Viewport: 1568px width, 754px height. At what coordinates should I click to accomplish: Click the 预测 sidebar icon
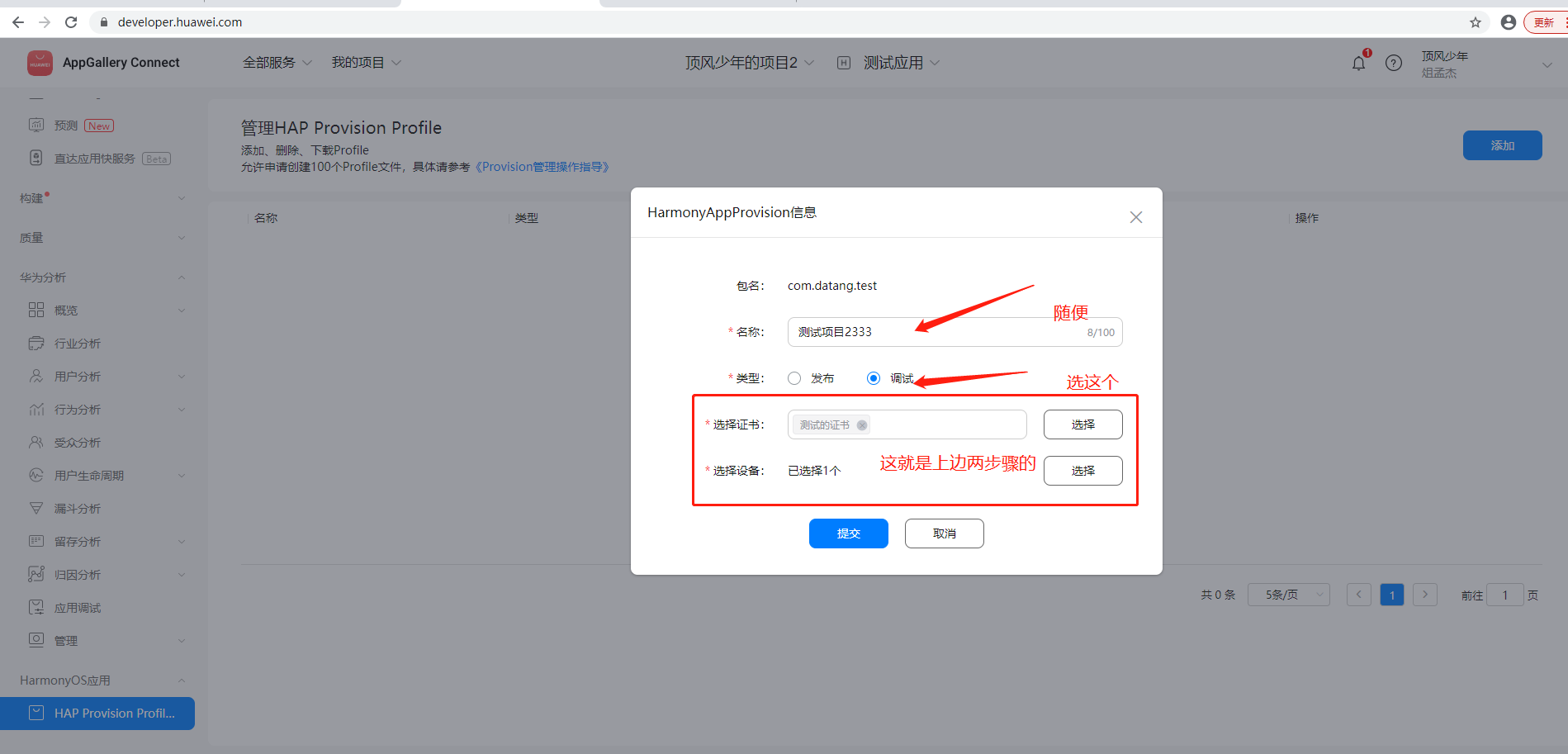[x=36, y=125]
